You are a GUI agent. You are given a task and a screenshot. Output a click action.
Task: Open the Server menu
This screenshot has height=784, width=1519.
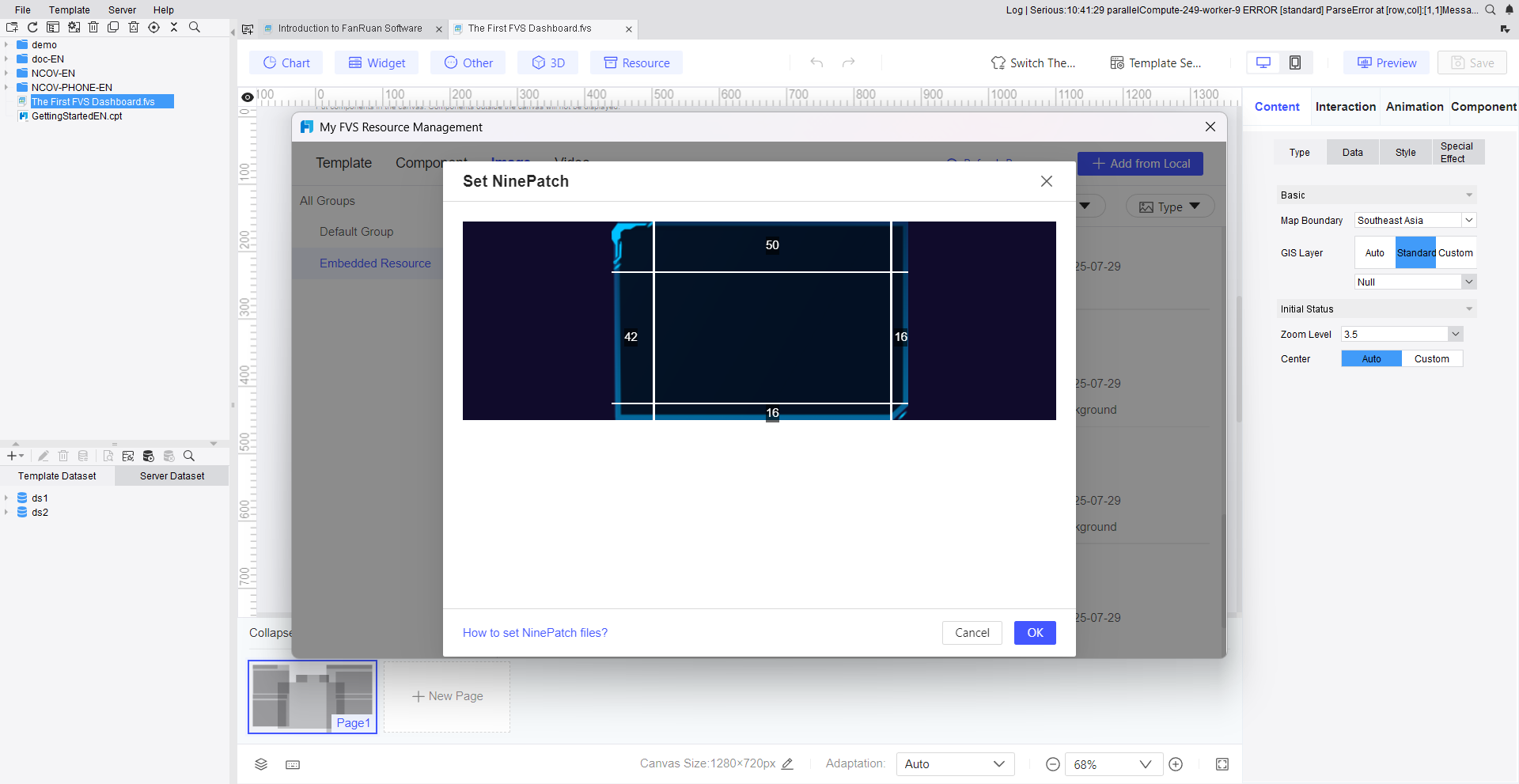tap(123, 10)
